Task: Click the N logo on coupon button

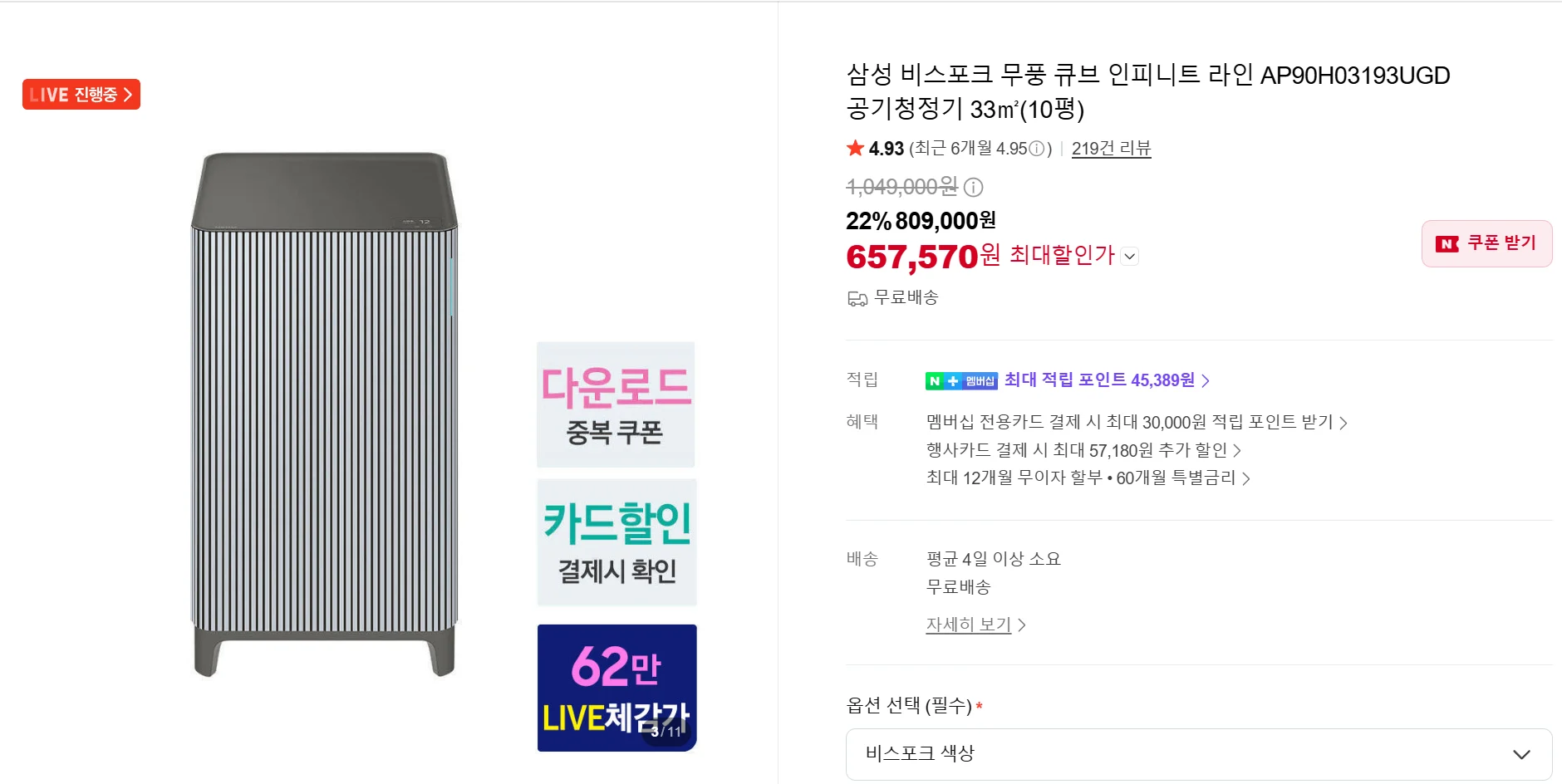Action: click(x=1447, y=243)
